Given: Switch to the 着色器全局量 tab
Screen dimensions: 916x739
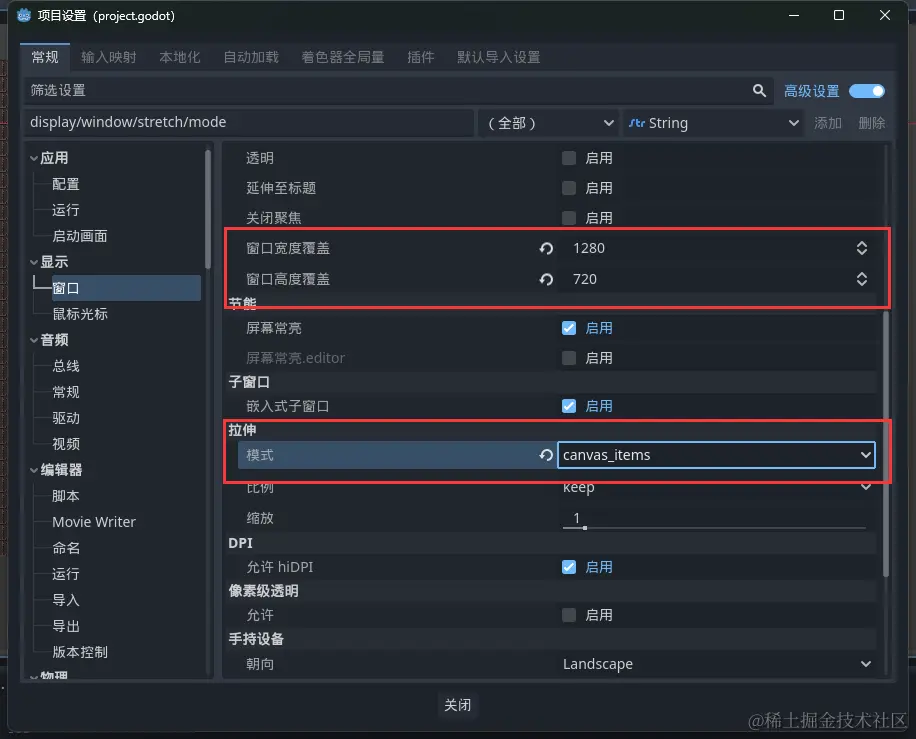Looking at the screenshot, I should coord(343,57).
